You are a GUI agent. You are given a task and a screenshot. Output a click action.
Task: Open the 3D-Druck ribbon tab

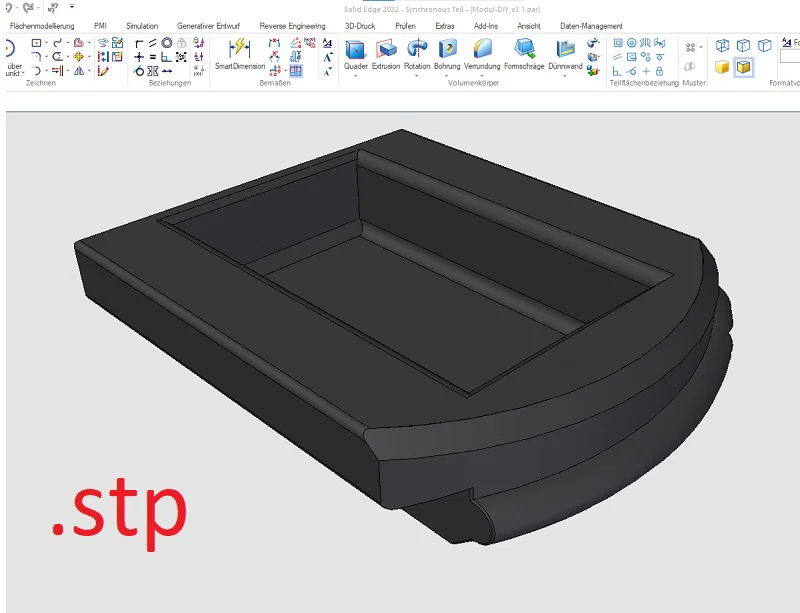click(359, 25)
